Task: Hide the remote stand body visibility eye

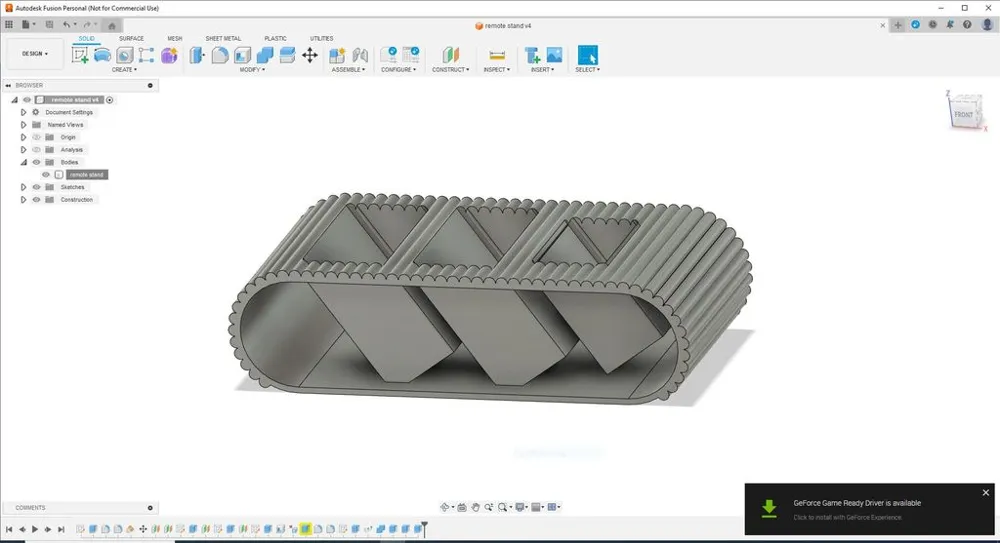Action: point(46,175)
